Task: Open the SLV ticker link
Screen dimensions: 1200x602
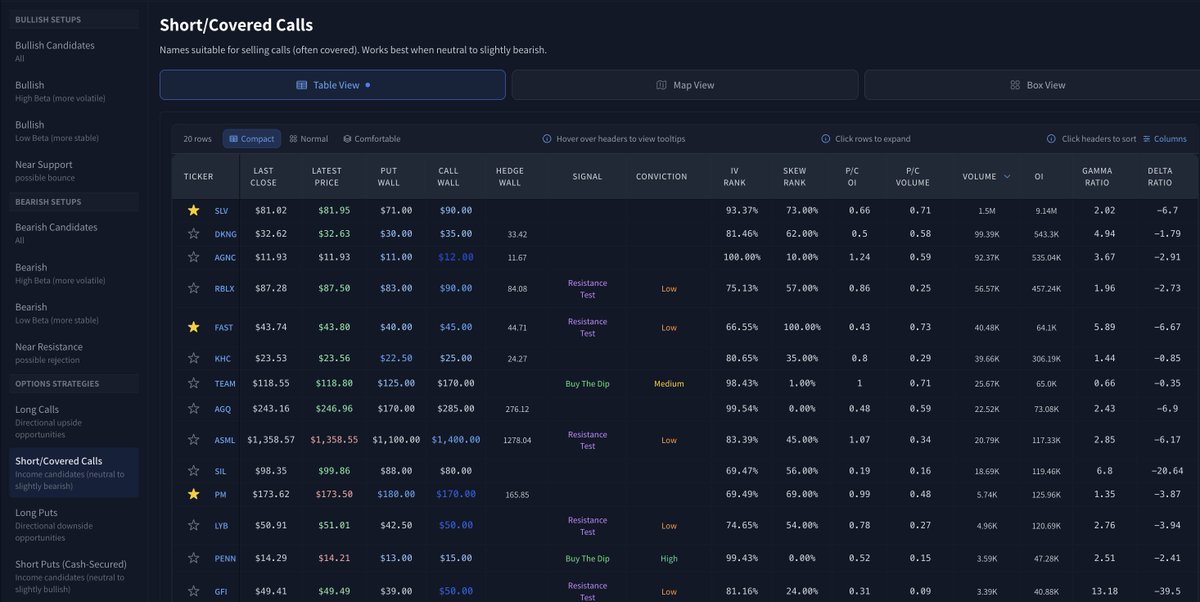Action: (222, 210)
